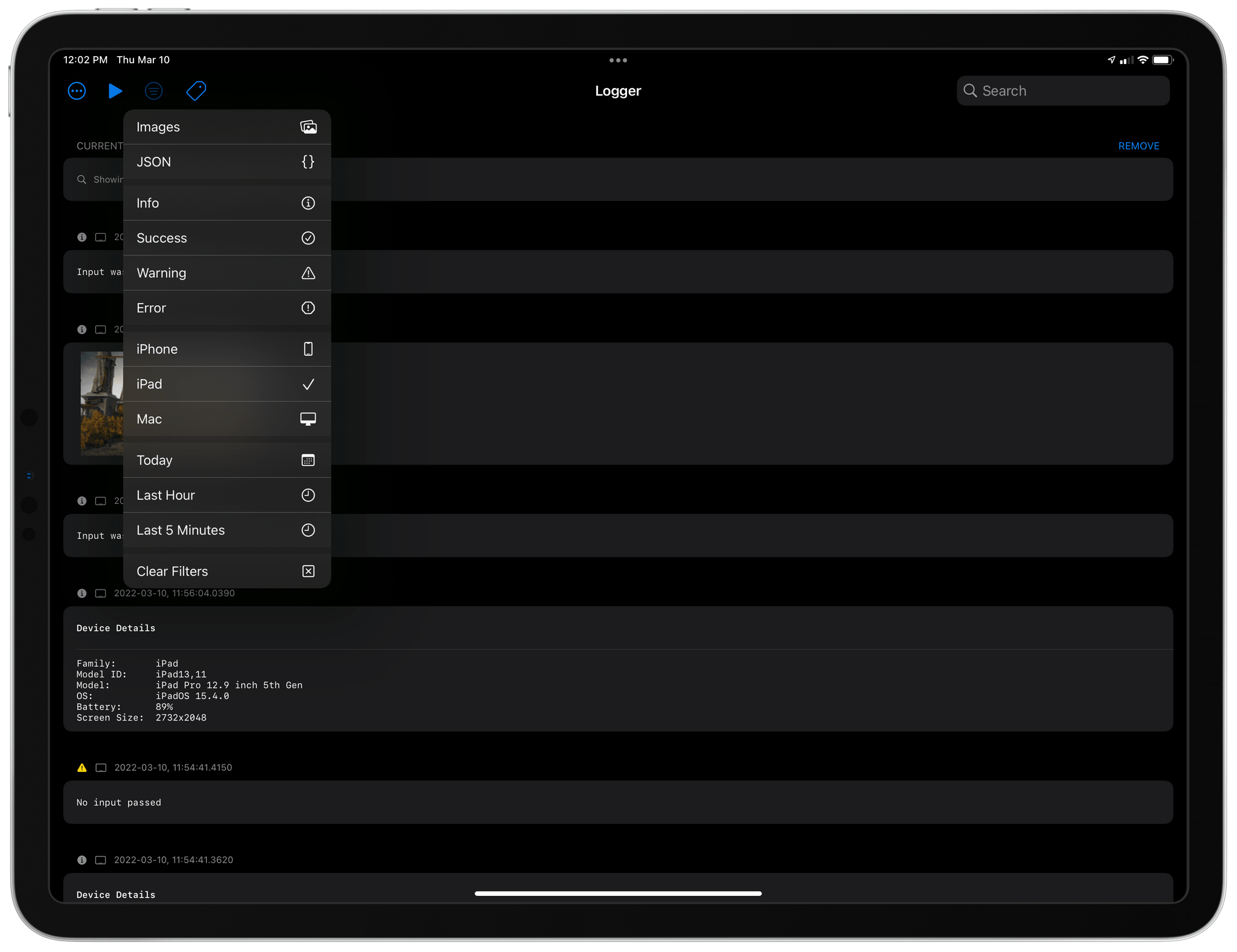Enable iPhone device filter
Screen dimensions: 1237x952
(x=225, y=349)
